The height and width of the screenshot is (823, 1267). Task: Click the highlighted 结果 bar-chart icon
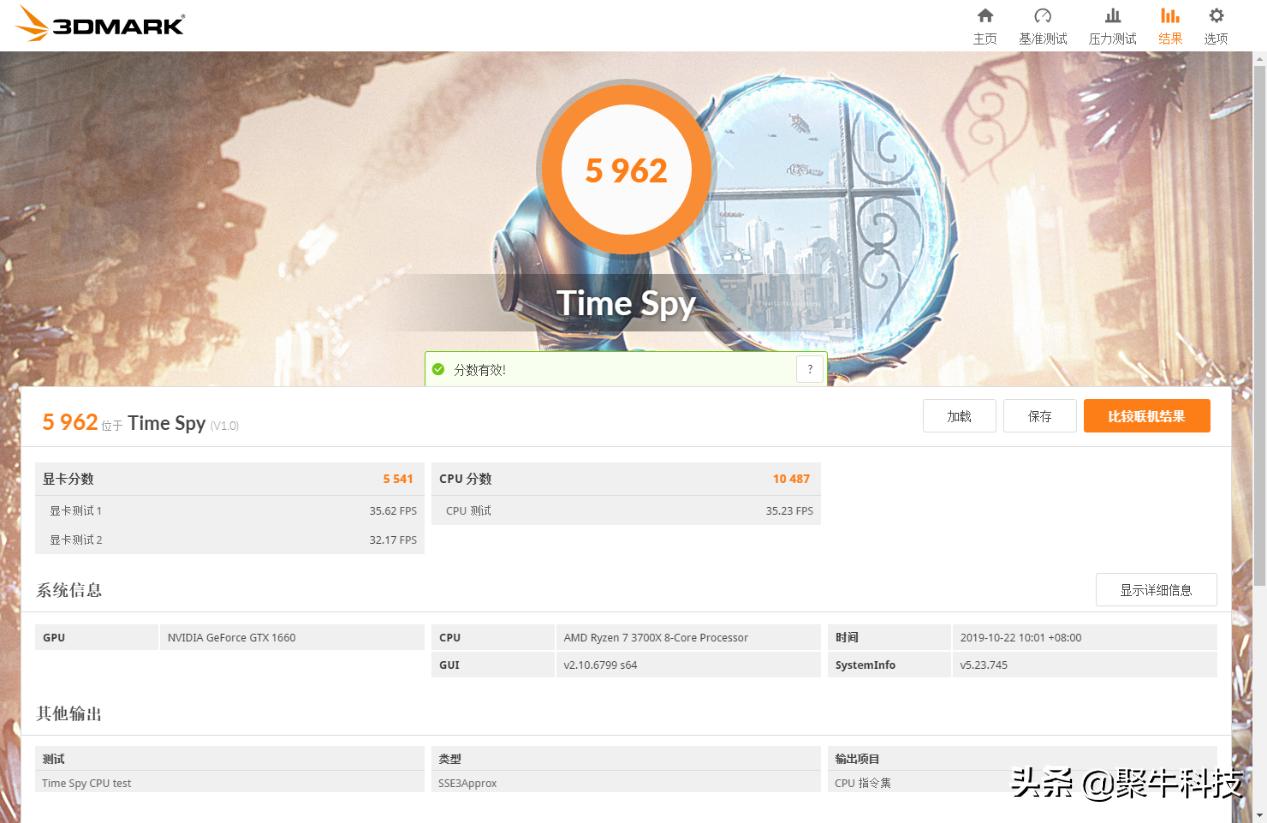(x=1169, y=17)
